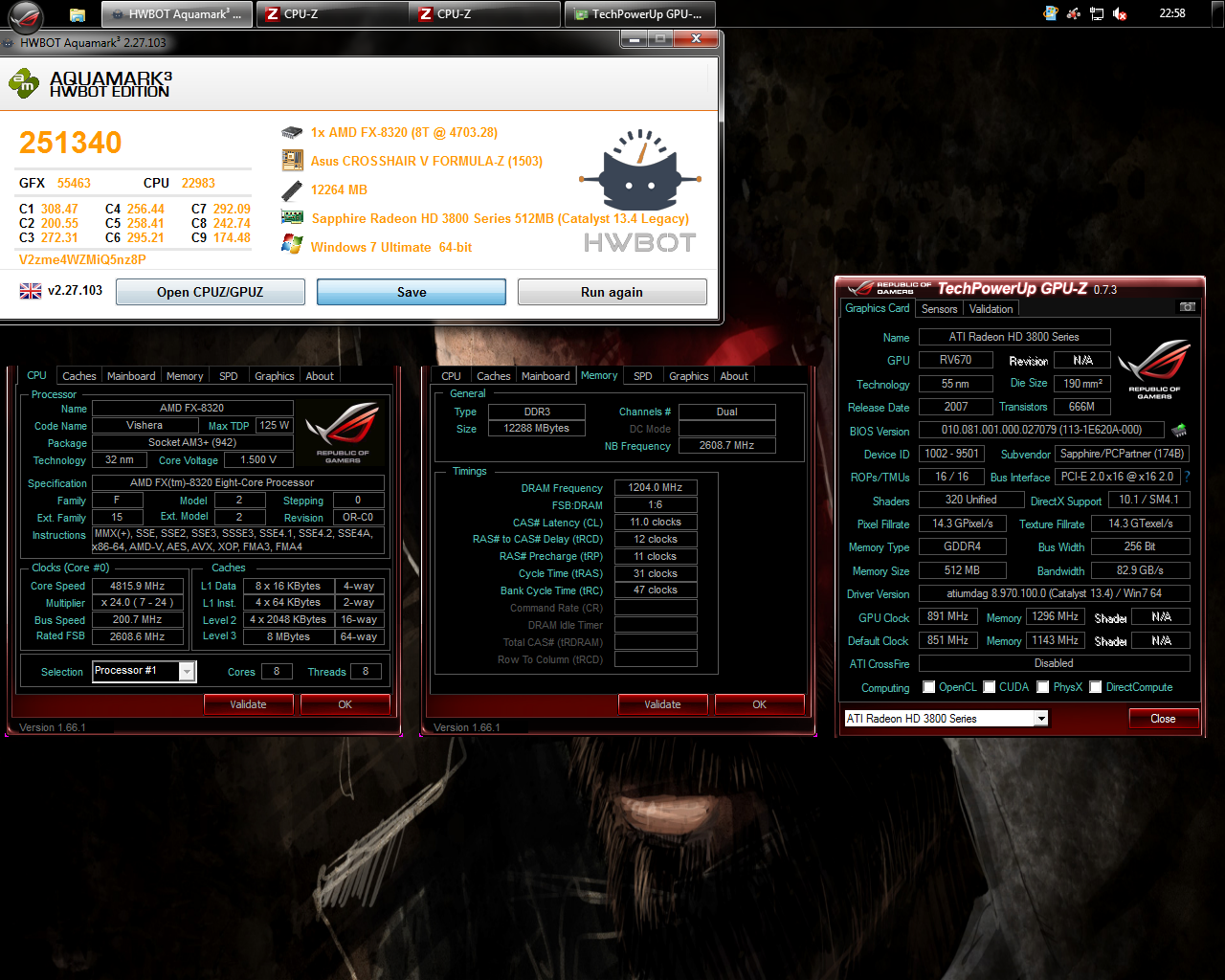Click the Run again button

pyautogui.click(x=612, y=292)
